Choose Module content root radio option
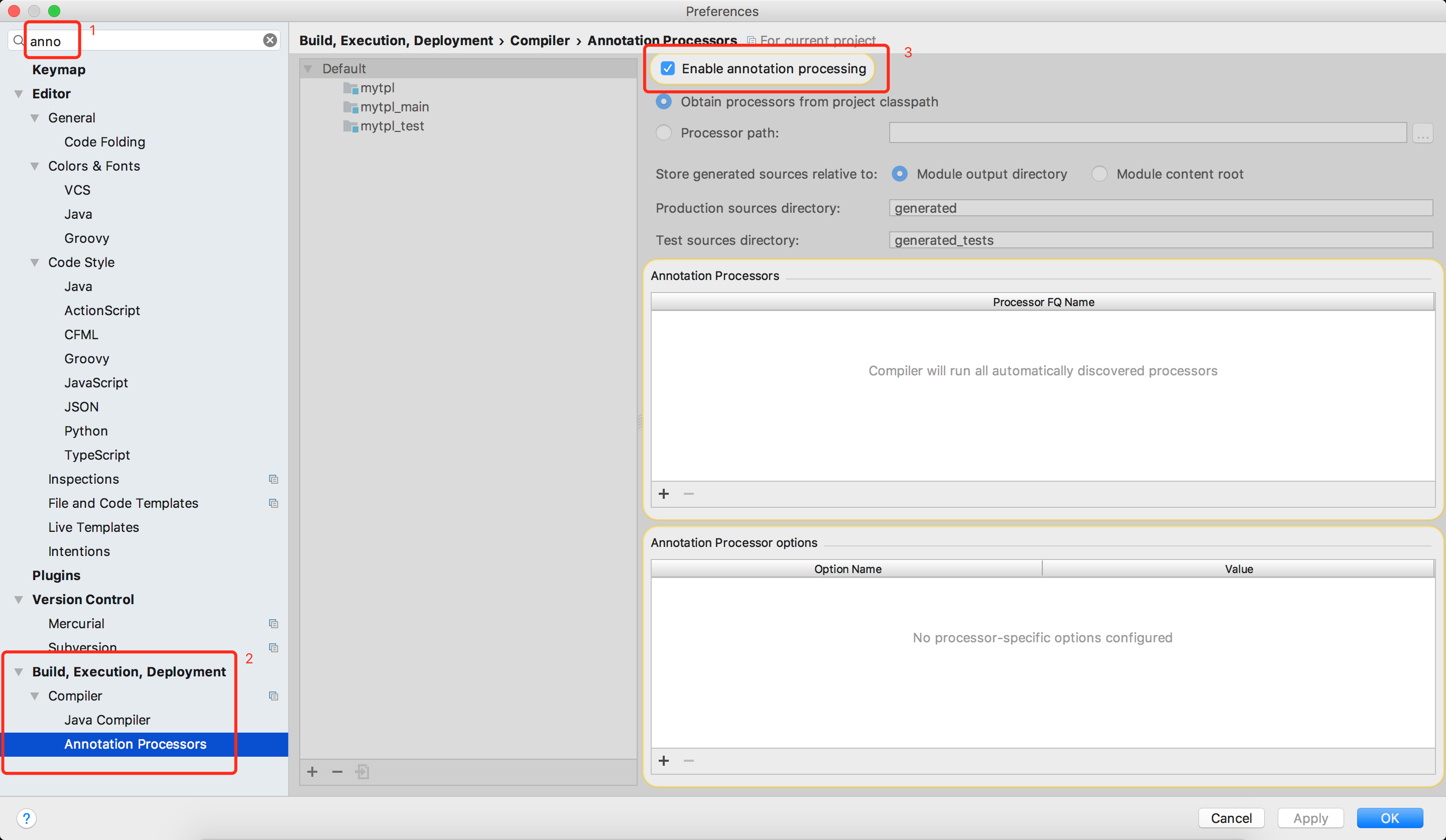Image resolution: width=1446 pixels, height=840 pixels. [1099, 174]
